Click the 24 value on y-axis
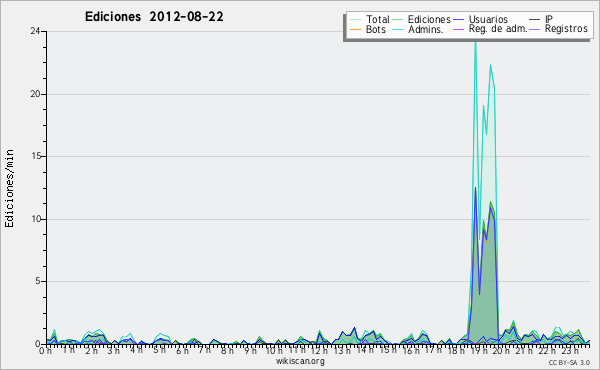This screenshot has width=600, height=370. pos(35,31)
